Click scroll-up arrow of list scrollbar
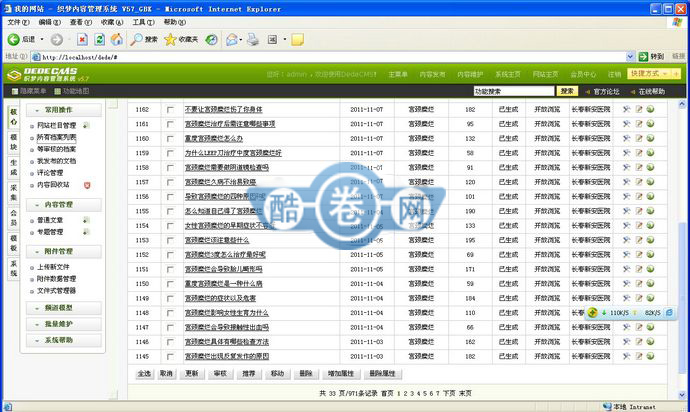The width and height of the screenshot is (690, 412). (682, 104)
